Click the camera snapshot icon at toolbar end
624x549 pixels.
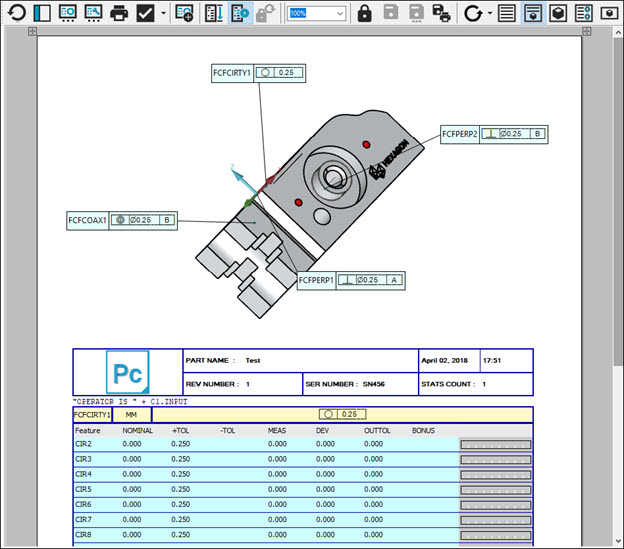(609, 13)
